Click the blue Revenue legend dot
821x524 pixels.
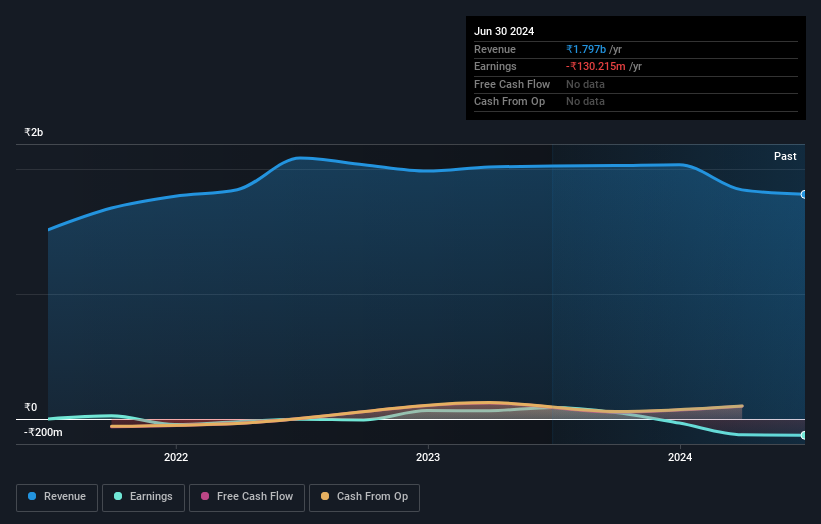click(x=32, y=496)
